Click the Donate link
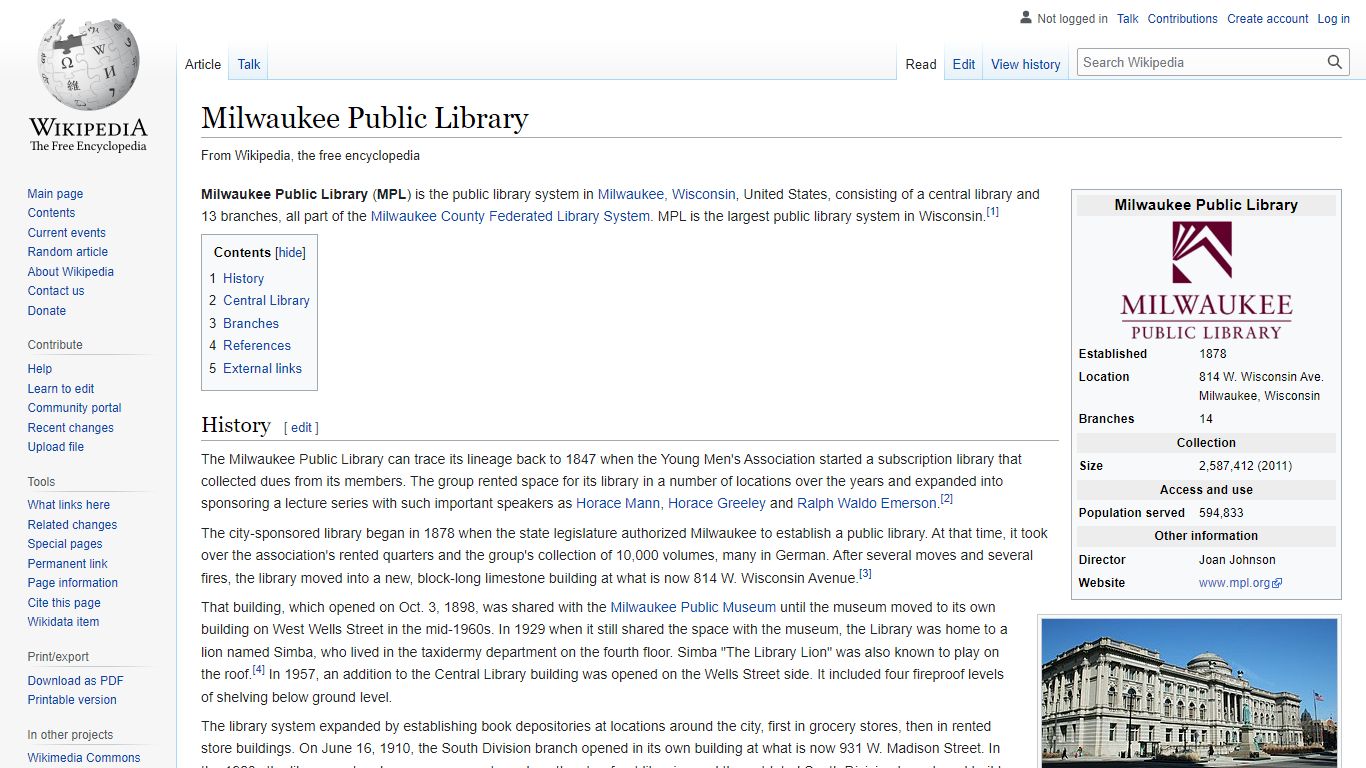The width and height of the screenshot is (1366, 768). click(x=47, y=311)
